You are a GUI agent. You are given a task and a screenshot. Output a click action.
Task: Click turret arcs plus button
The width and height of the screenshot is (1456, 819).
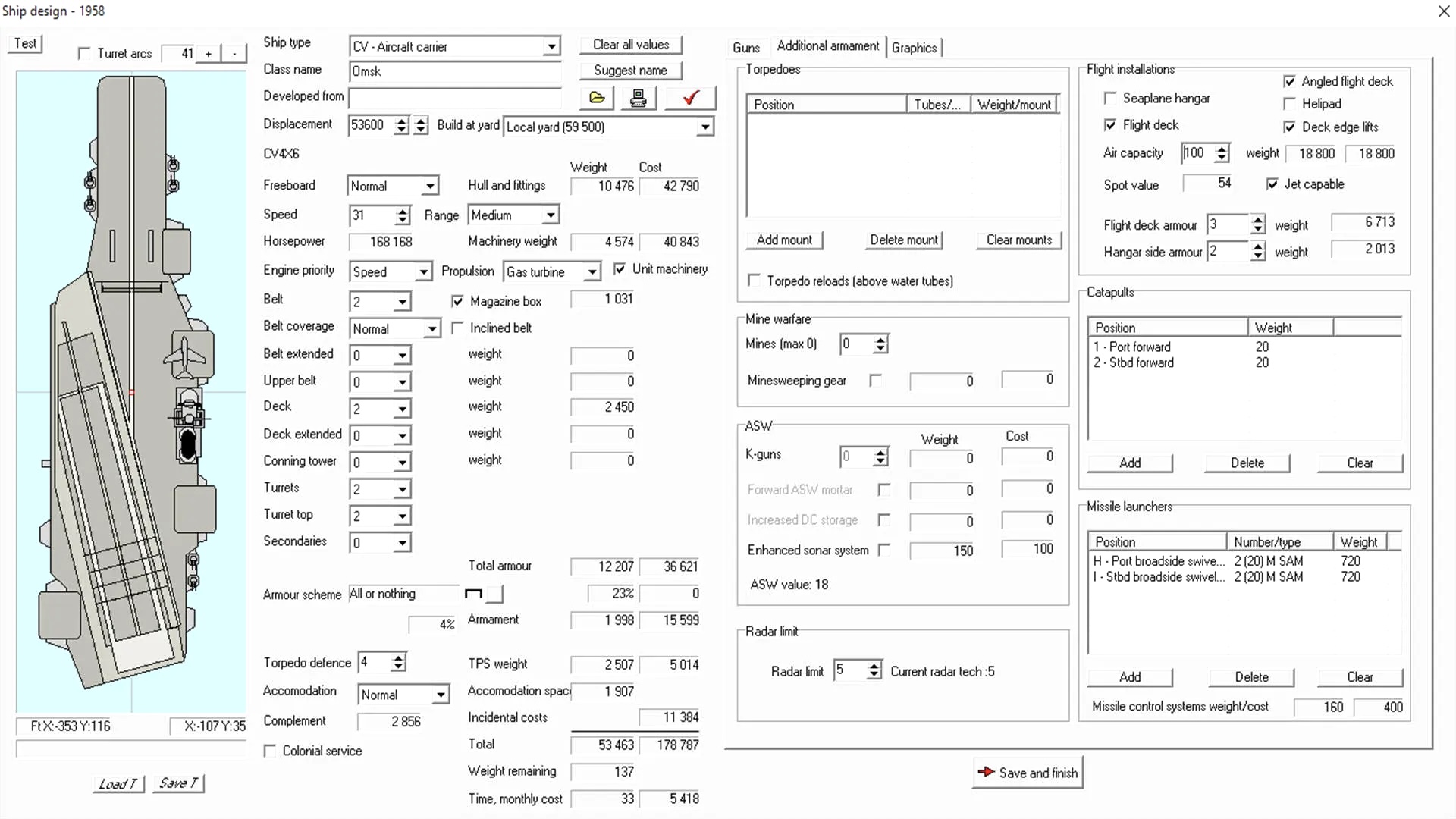point(209,54)
